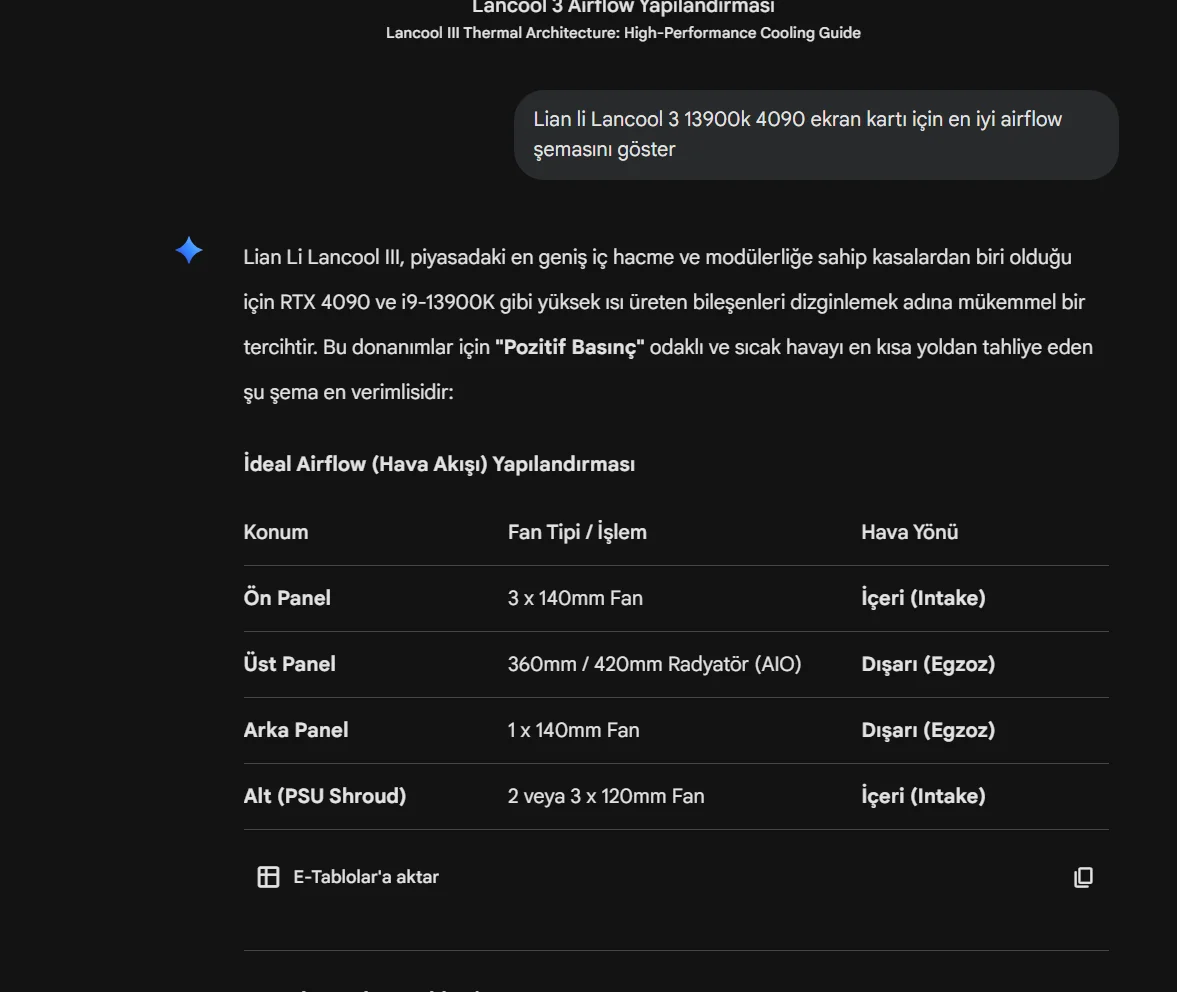Select the 3 x 140mm Fan cell
This screenshot has width=1177, height=992.
(575, 598)
